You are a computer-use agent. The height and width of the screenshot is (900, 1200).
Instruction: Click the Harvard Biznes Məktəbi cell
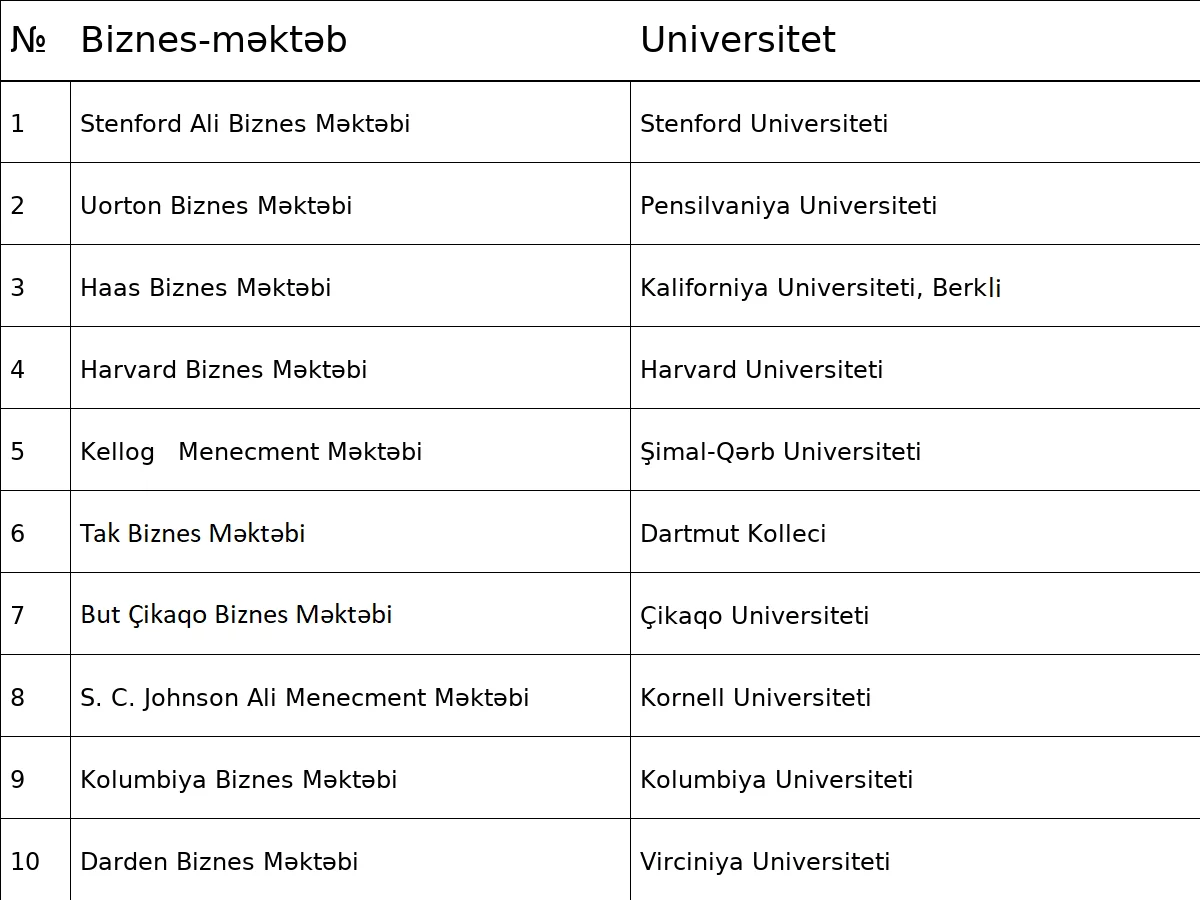(223, 370)
